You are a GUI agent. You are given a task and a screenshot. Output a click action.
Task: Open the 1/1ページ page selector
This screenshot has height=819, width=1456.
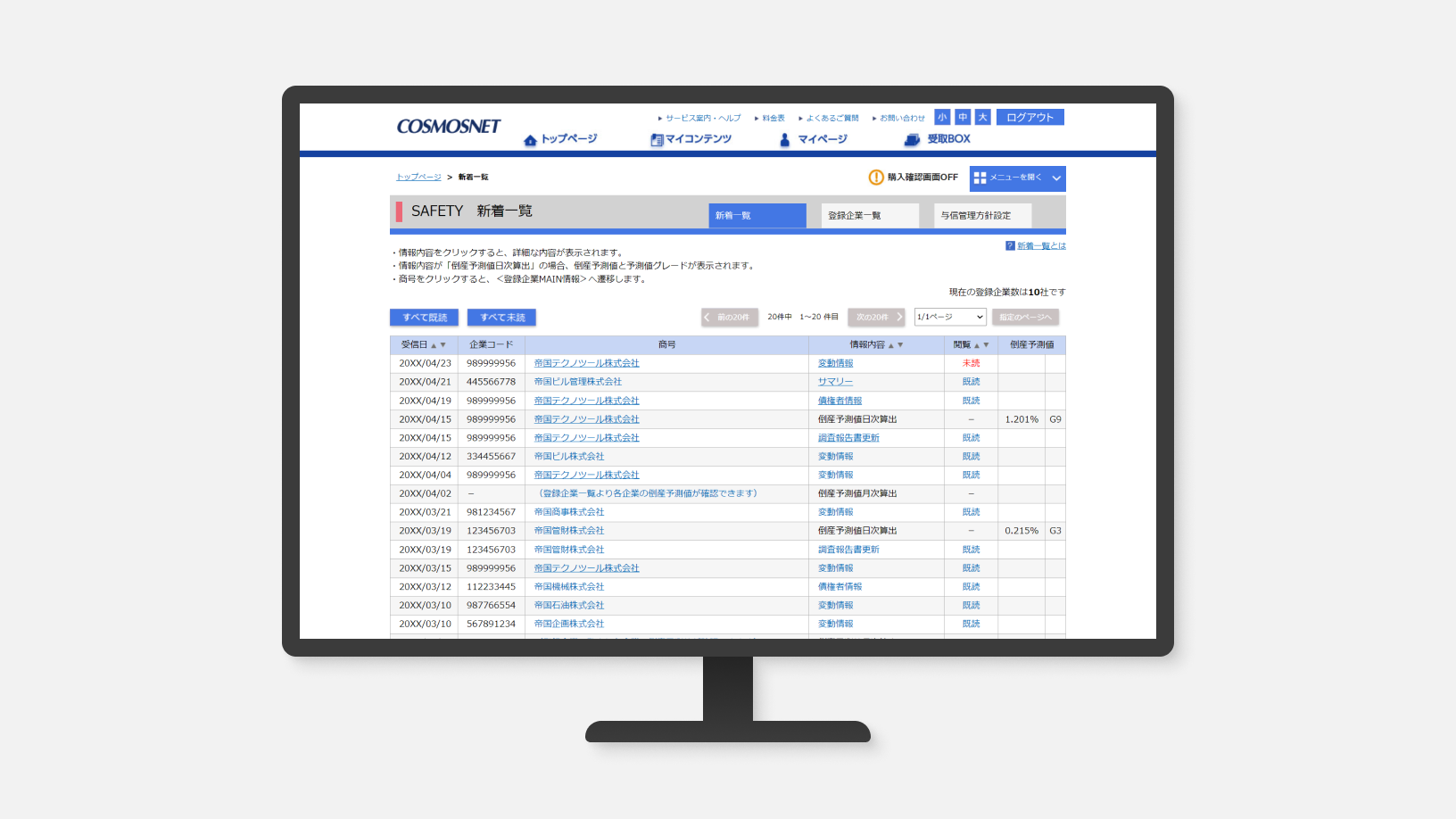[949, 318]
